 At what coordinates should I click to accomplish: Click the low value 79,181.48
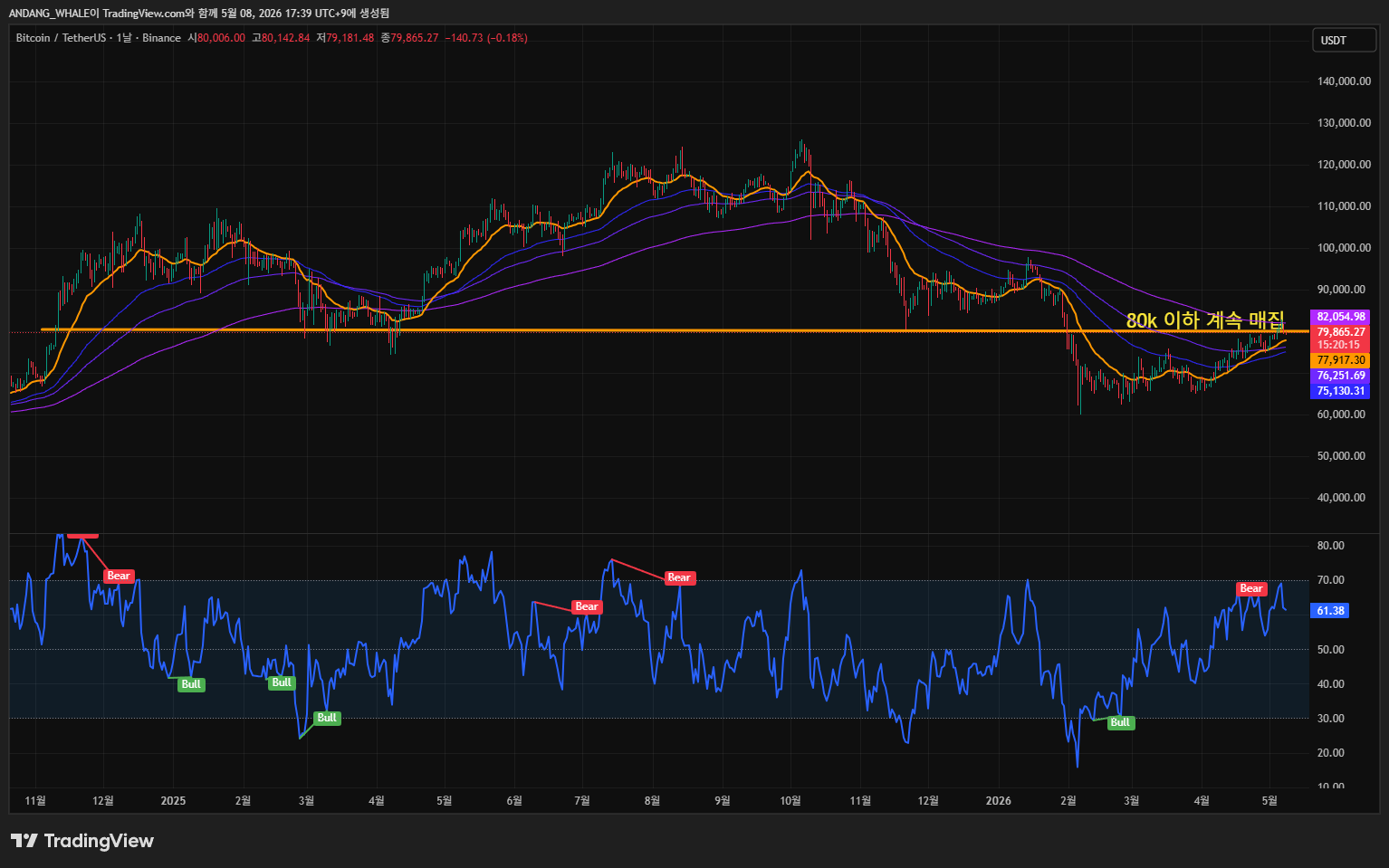[350, 38]
